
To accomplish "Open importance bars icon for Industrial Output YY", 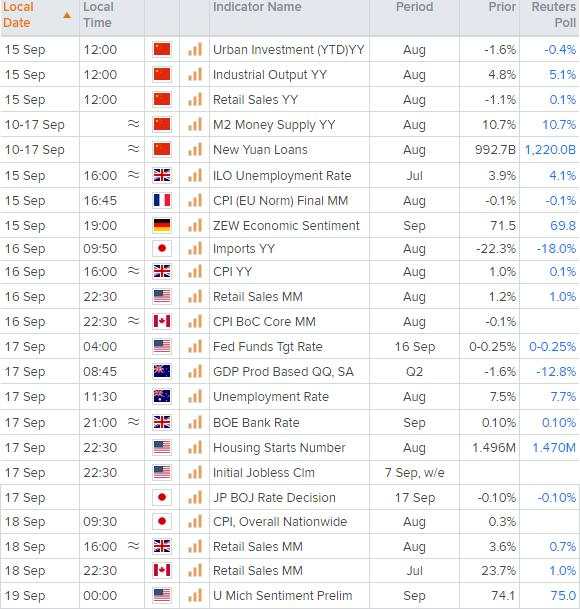I will [195, 74].
